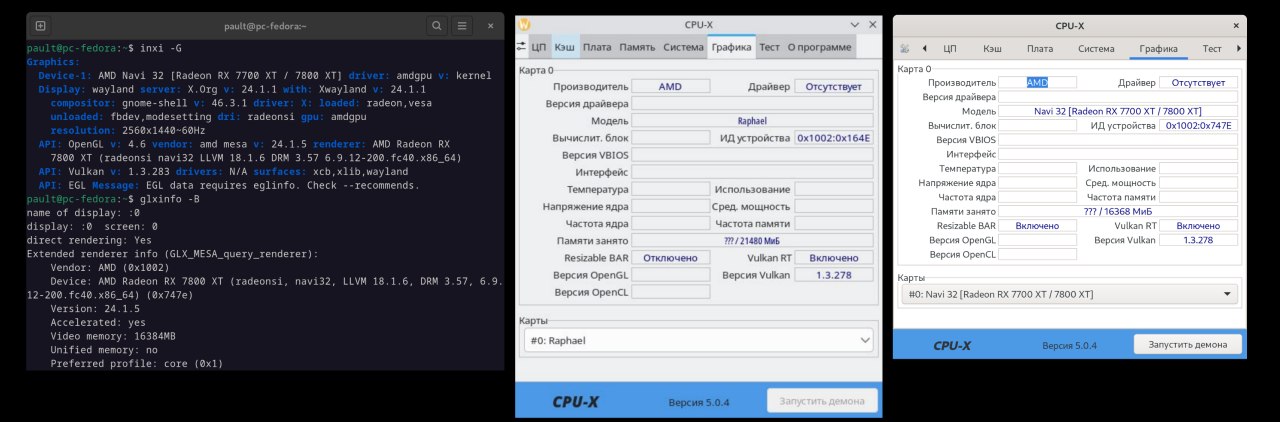
Task: Open the Тест tab in middle CPU-X window
Action: pos(769,47)
